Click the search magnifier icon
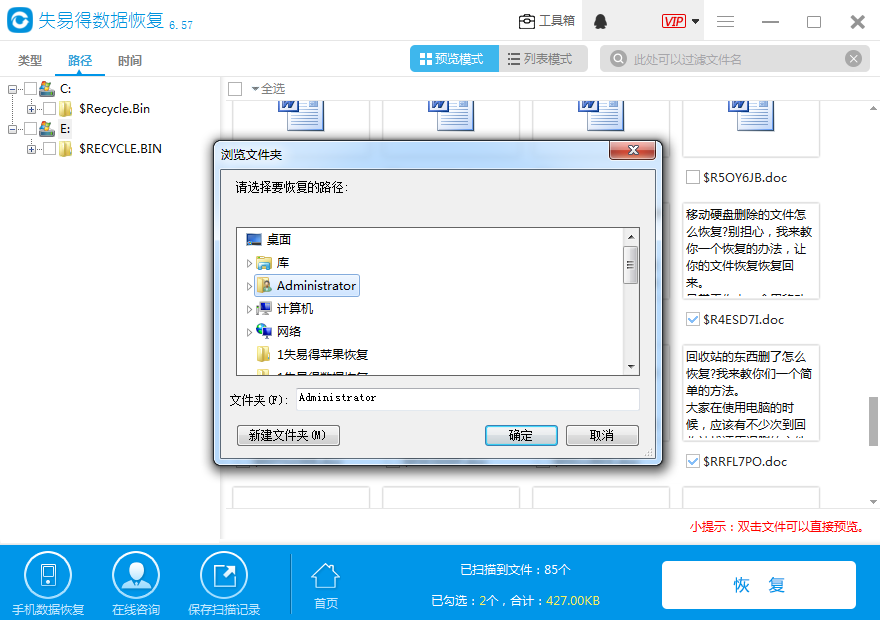The image size is (880, 620). coord(618,58)
